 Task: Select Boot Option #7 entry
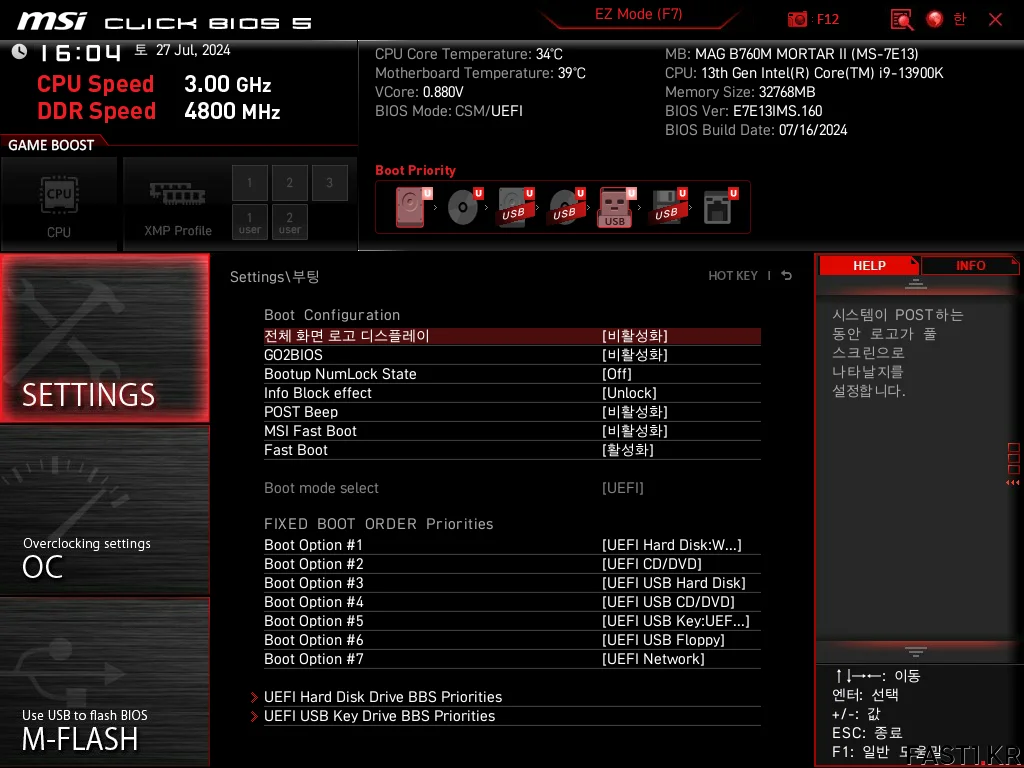(512, 658)
